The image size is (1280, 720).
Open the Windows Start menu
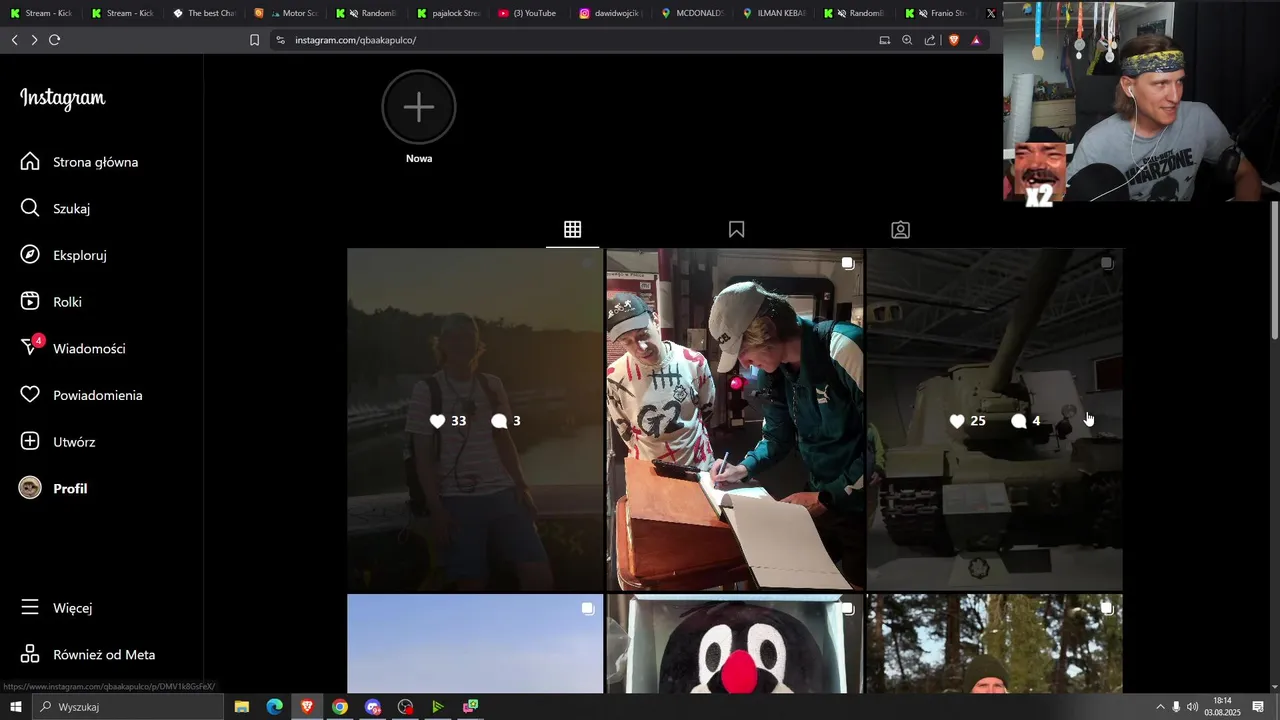pos(16,707)
